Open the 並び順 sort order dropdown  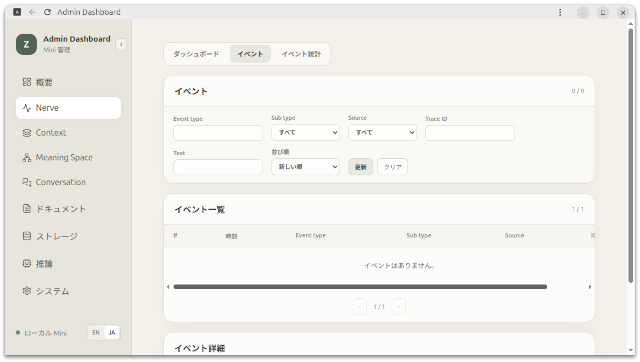pyautogui.click(x=305, y=167)
